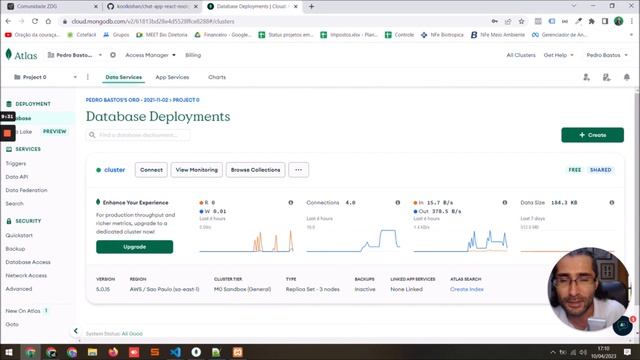Open new browser tab
The width and height of the screenshot is (640, 360).
coord(311,6)
